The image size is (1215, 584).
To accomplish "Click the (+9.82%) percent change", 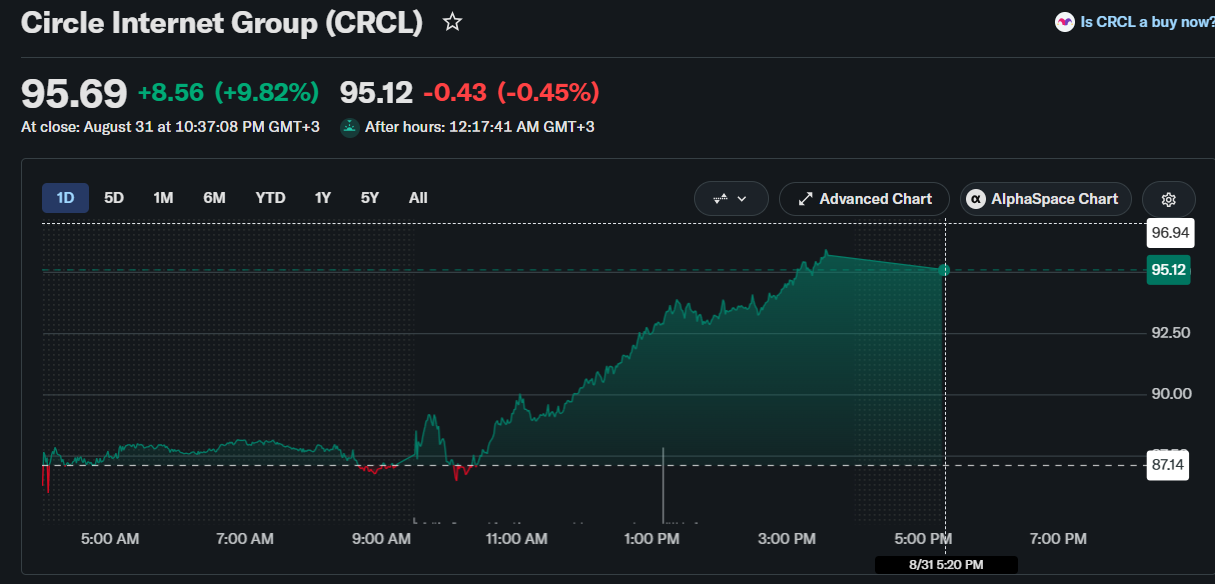I will (x=266, y=93).
